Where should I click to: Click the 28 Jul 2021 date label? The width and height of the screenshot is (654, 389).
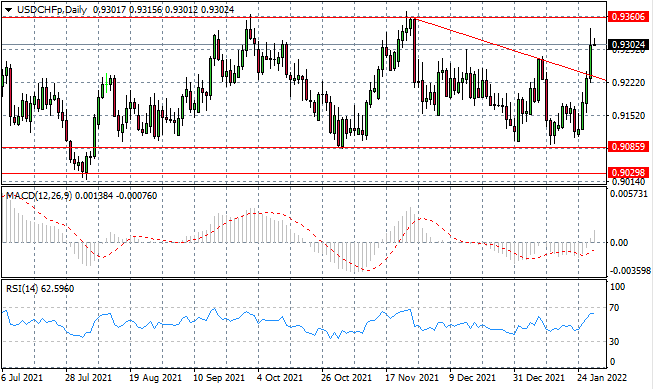tap(88, 378)
